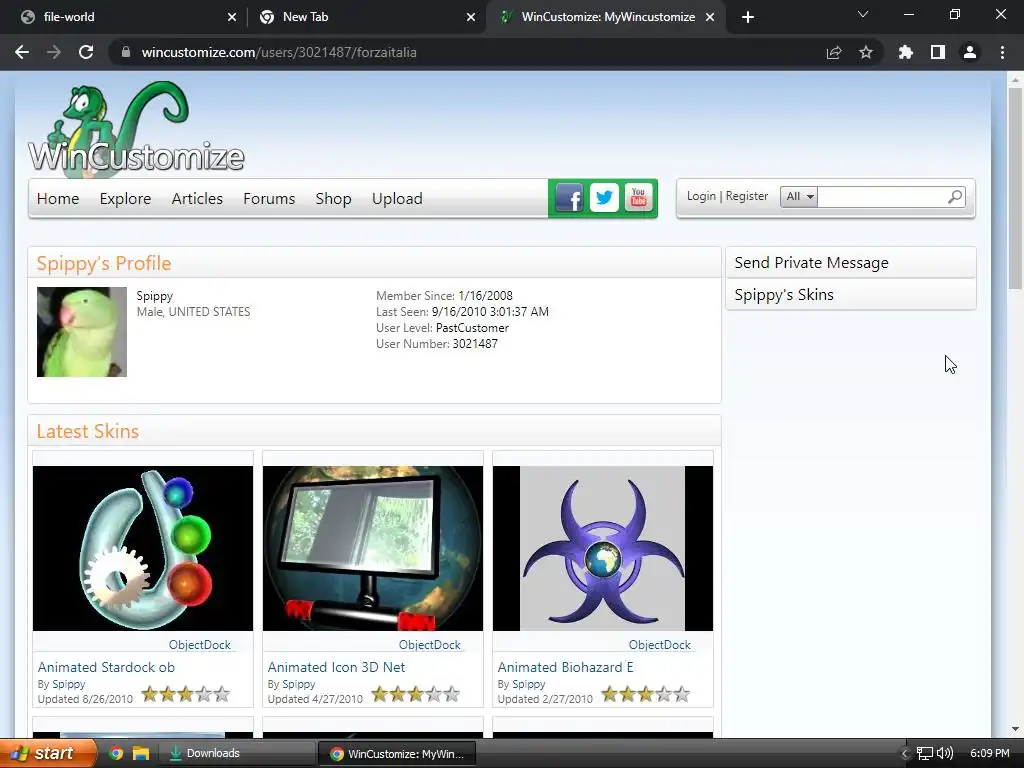
Task: Launch Chrome from taskbar quick launch
Action: click(116, 753)
